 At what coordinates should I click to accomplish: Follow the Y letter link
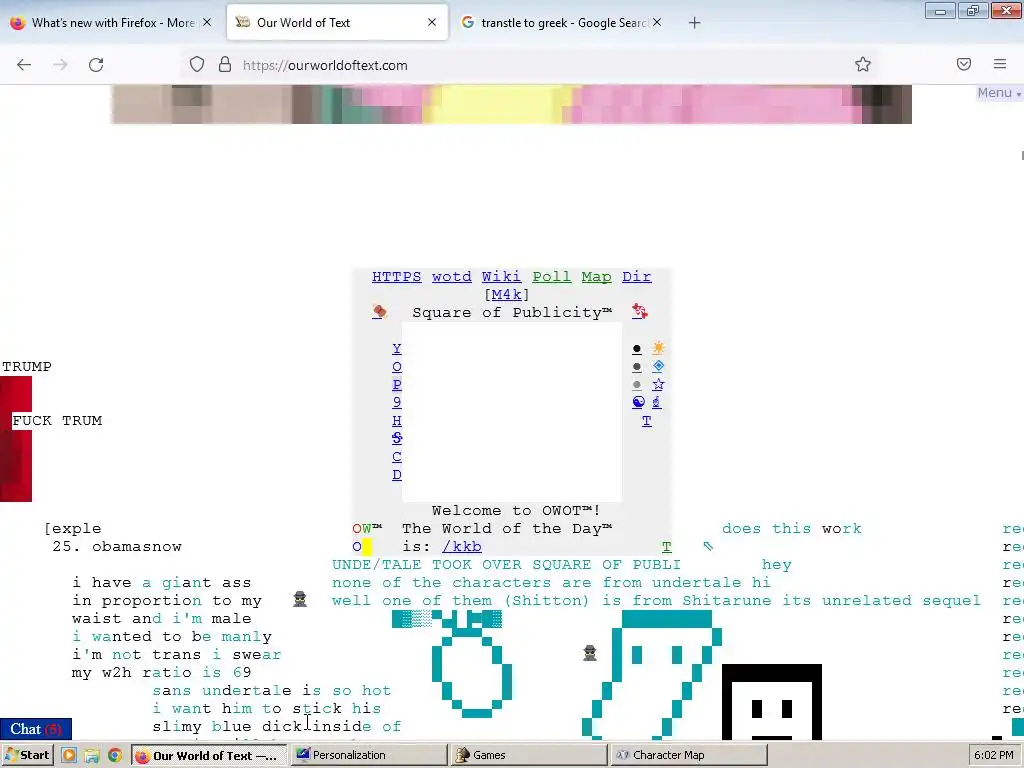coord(397,349)
